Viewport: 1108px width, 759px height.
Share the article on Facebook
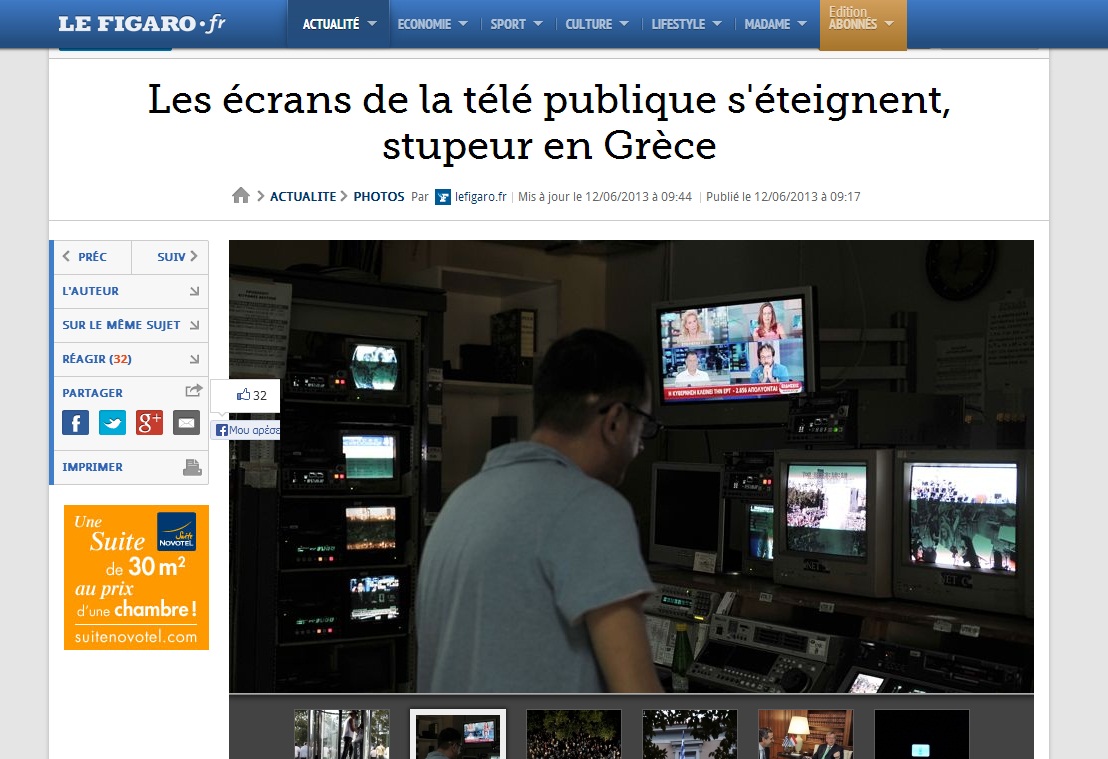(75, 422)
